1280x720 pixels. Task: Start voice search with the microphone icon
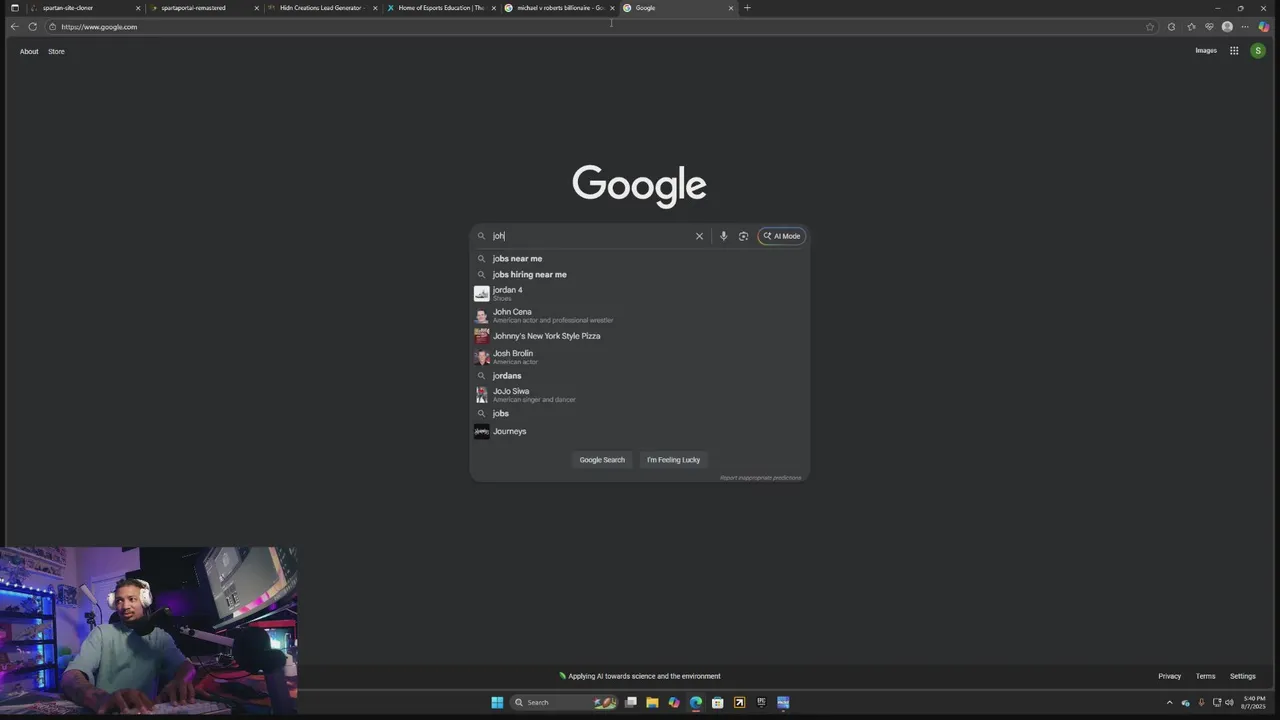tap(723, 236)
